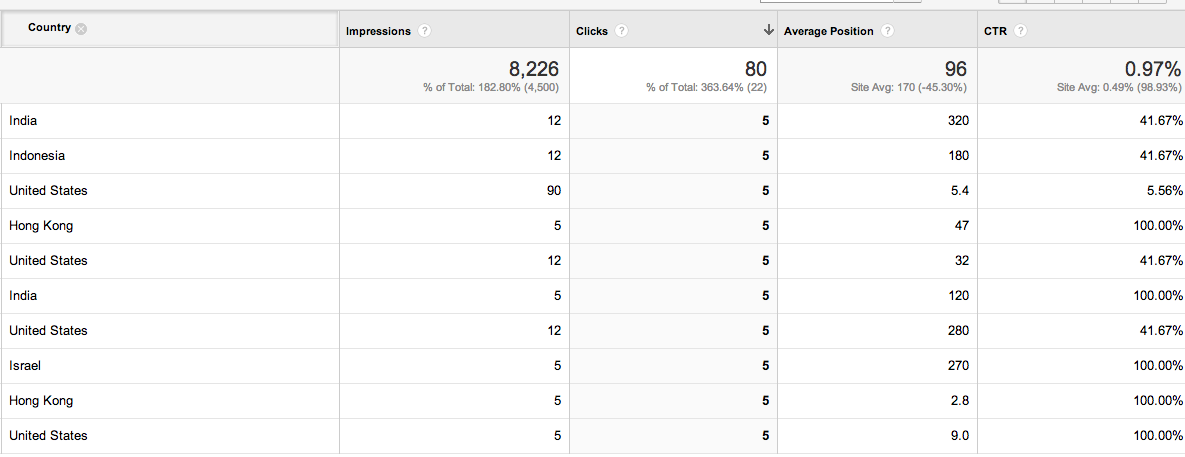Open the help icon beside CTR

pyautogui.click(x=1021, y=31)
